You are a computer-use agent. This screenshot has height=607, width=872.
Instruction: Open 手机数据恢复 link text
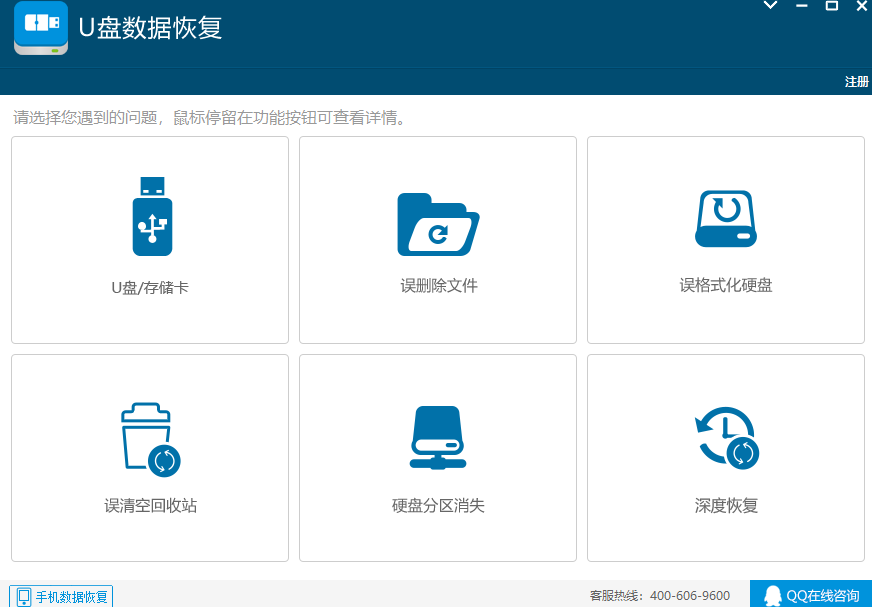tap(72, 597)
